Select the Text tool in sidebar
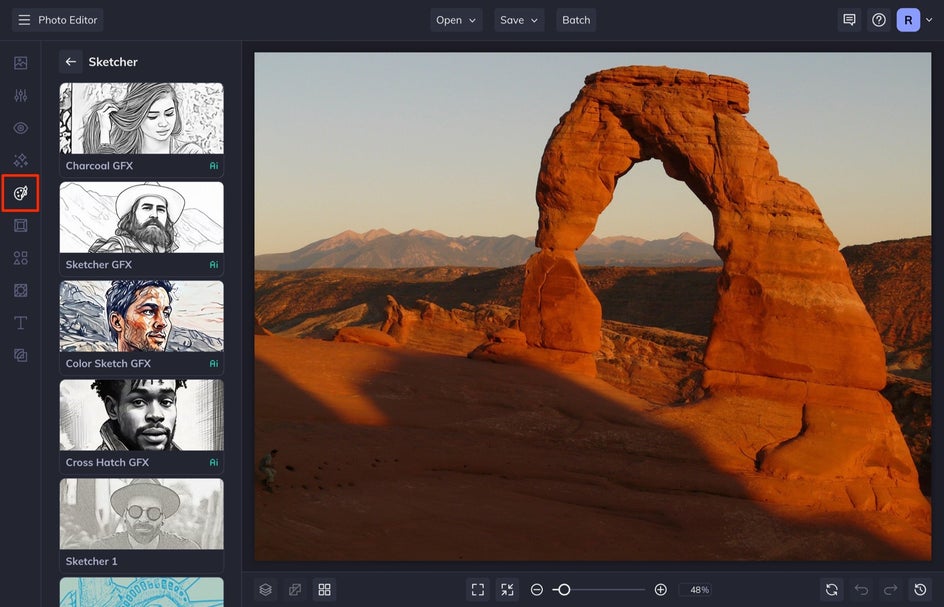 tap(20, 323)
